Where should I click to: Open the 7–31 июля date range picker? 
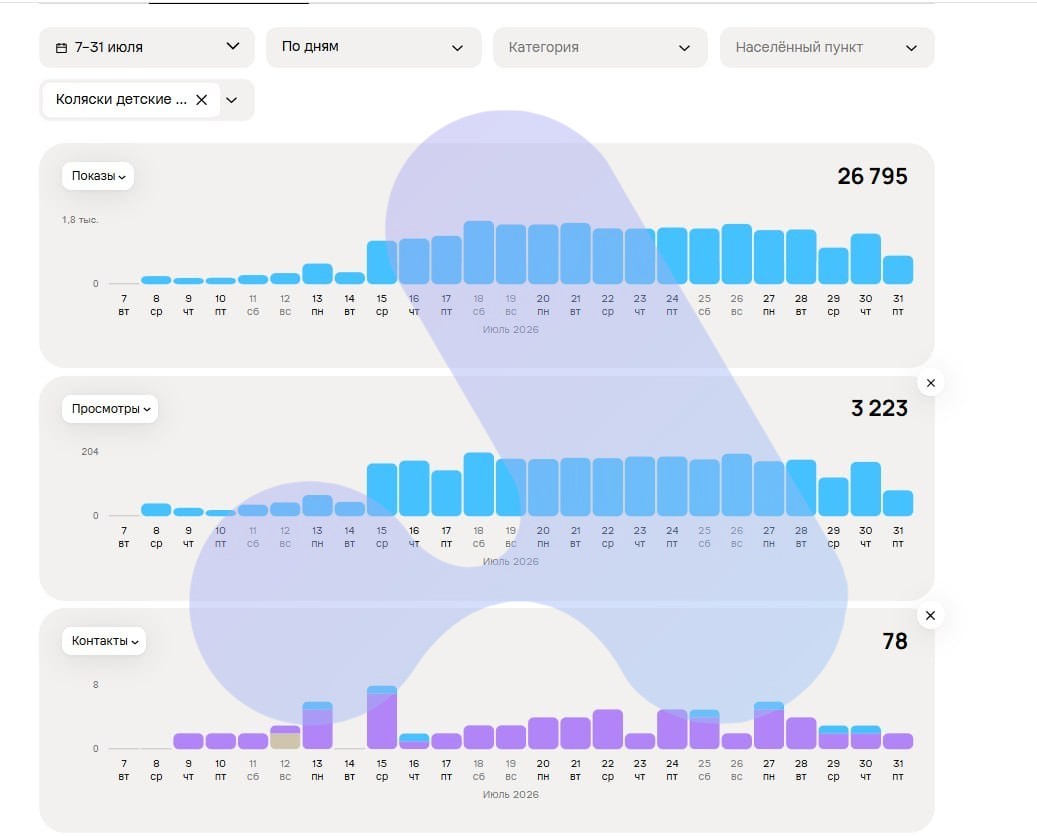[147, 47]
